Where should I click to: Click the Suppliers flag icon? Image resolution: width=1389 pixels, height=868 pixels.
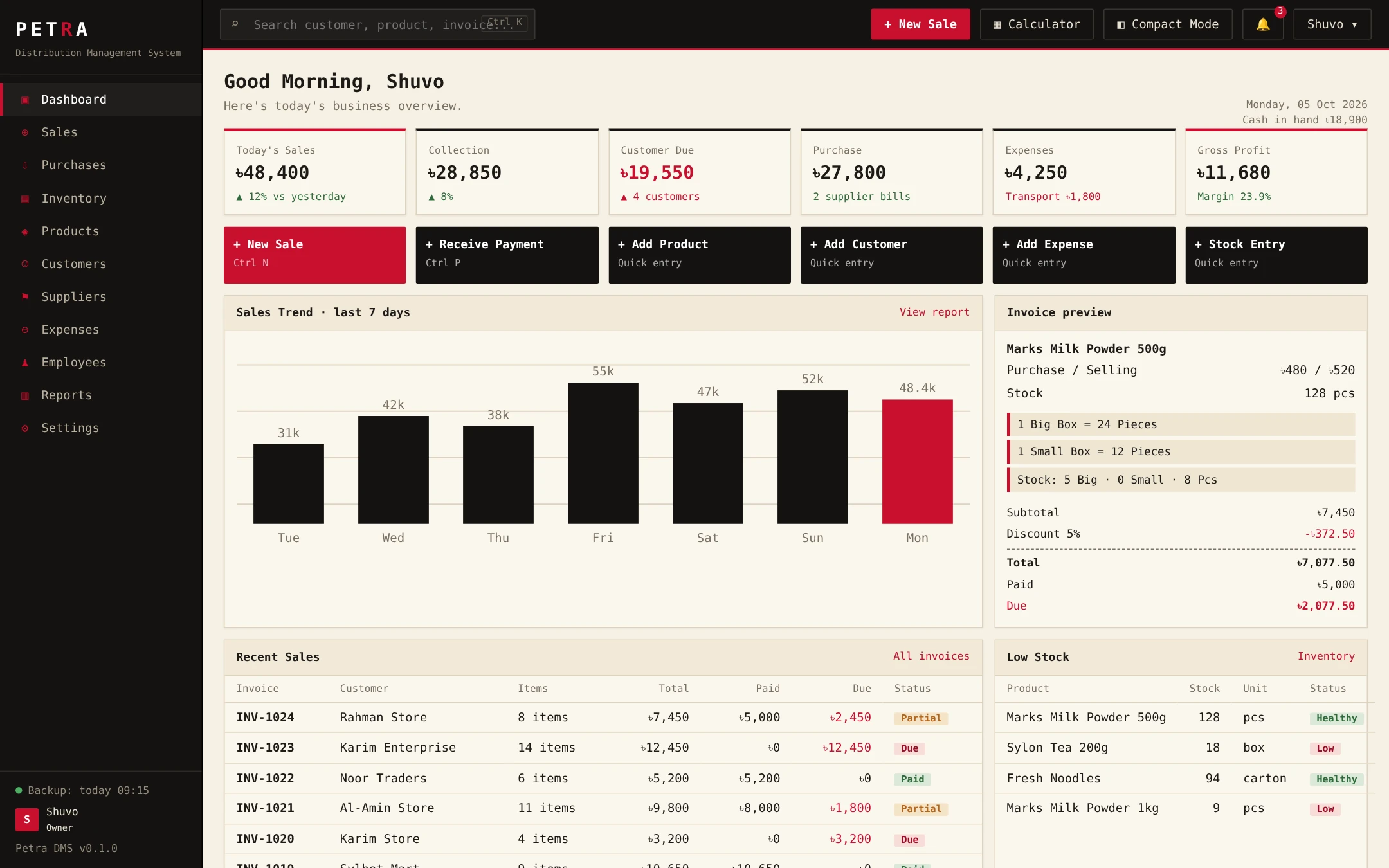[25, 297]
